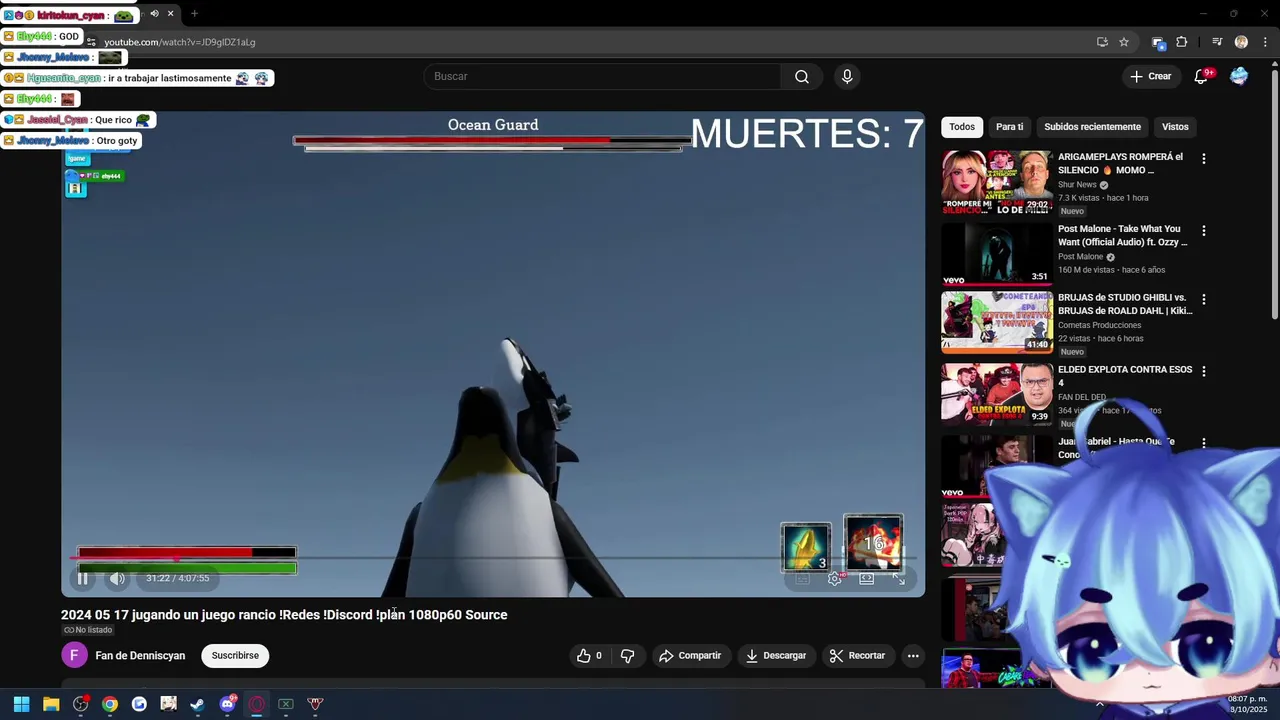Open the Crear menu

tap(1150, 77)
